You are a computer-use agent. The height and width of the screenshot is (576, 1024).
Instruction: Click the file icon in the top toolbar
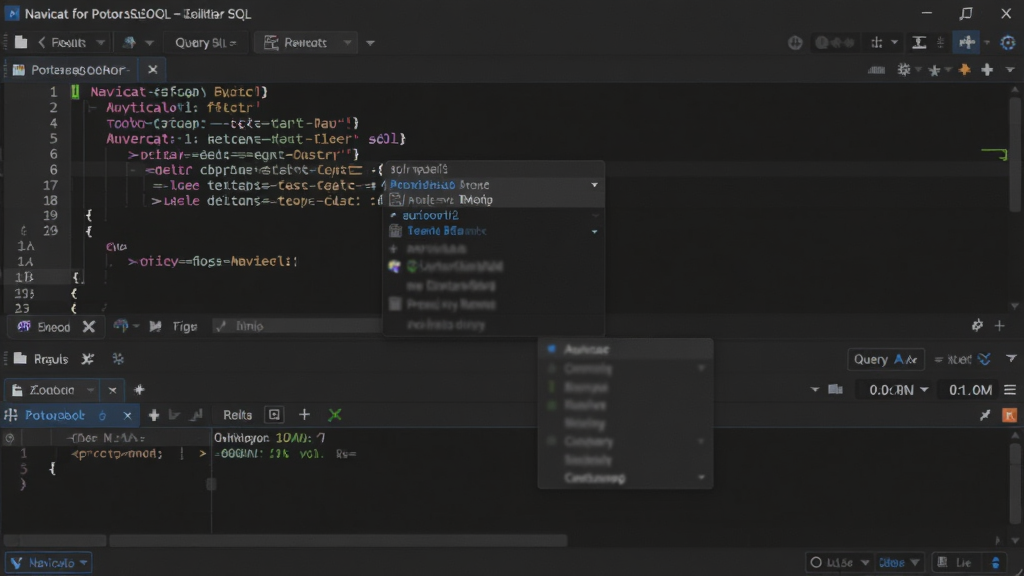(21, 42)
